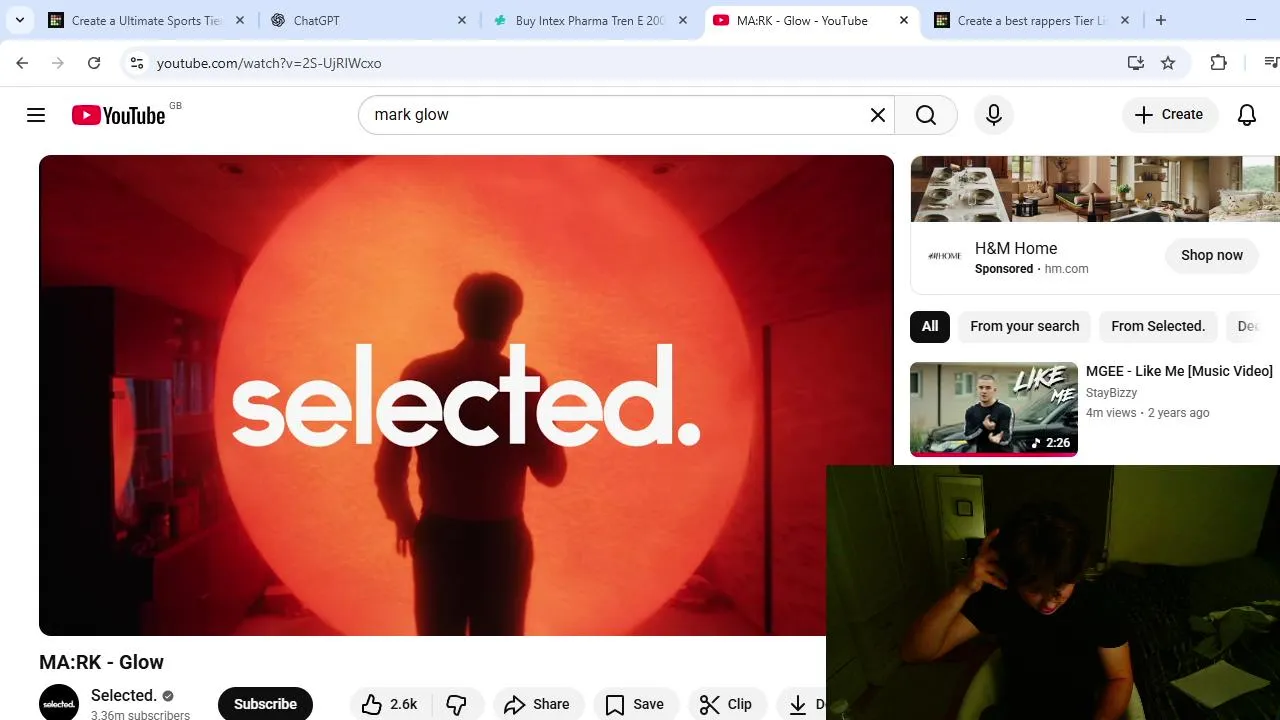Close the ChatGPT tab
Image resolution: width=1280 pixels, height=720 pixels.
pyautogui.click(x=462, y=20)
